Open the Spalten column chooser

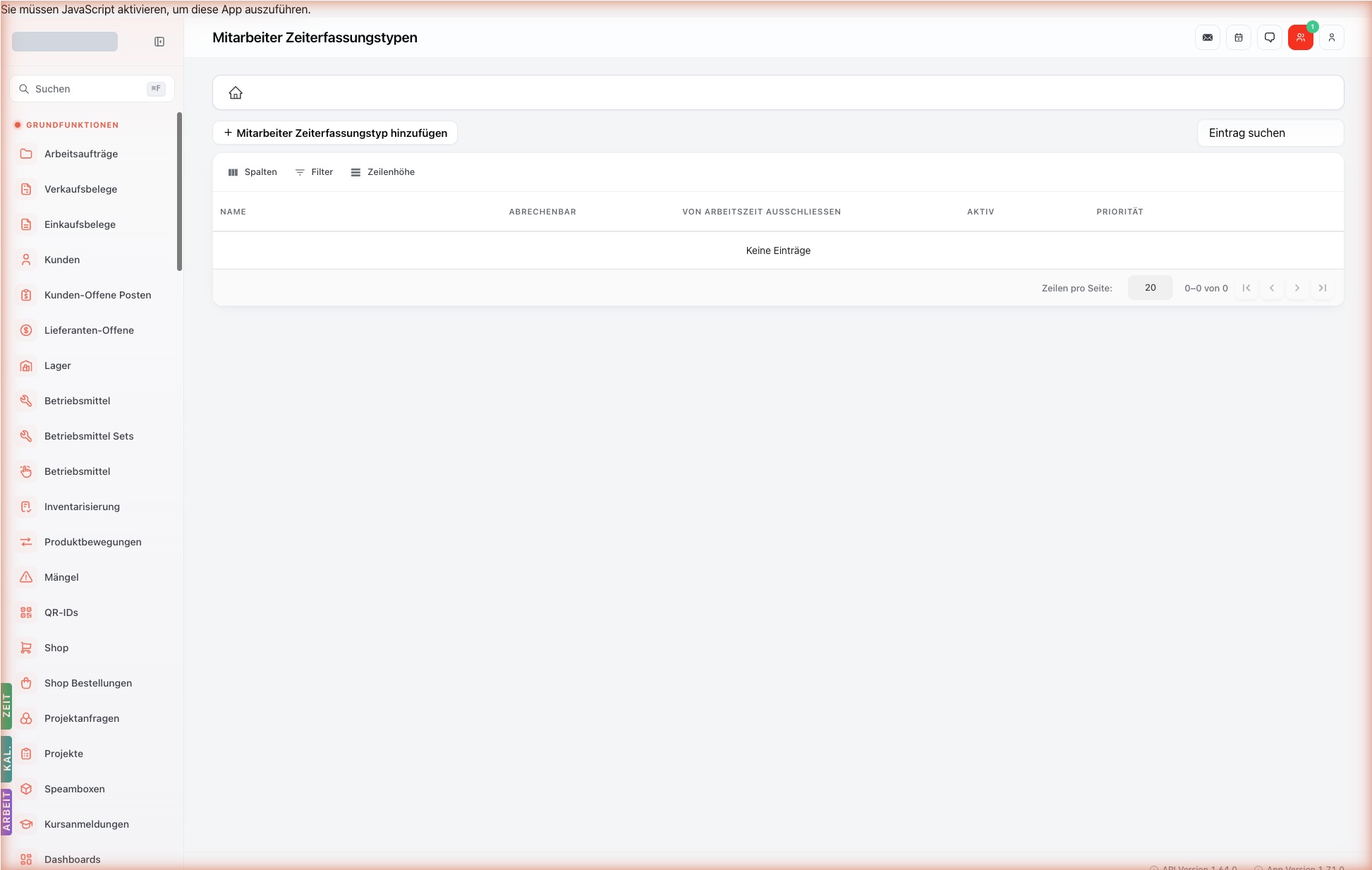click(x=253, y=172)
